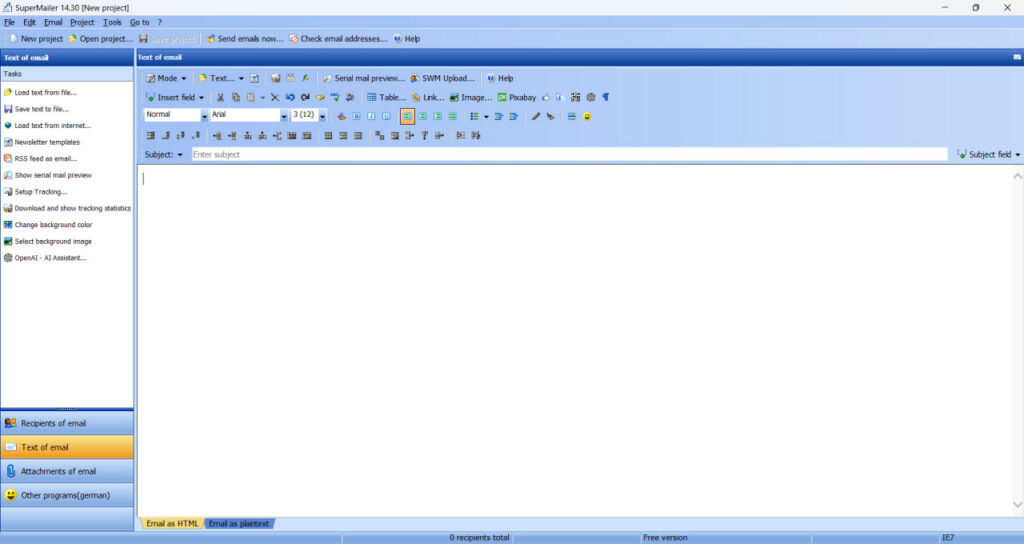Go to Attachments of email section
This screenshot has height=544, width=1024.
[x=67, y=471]
